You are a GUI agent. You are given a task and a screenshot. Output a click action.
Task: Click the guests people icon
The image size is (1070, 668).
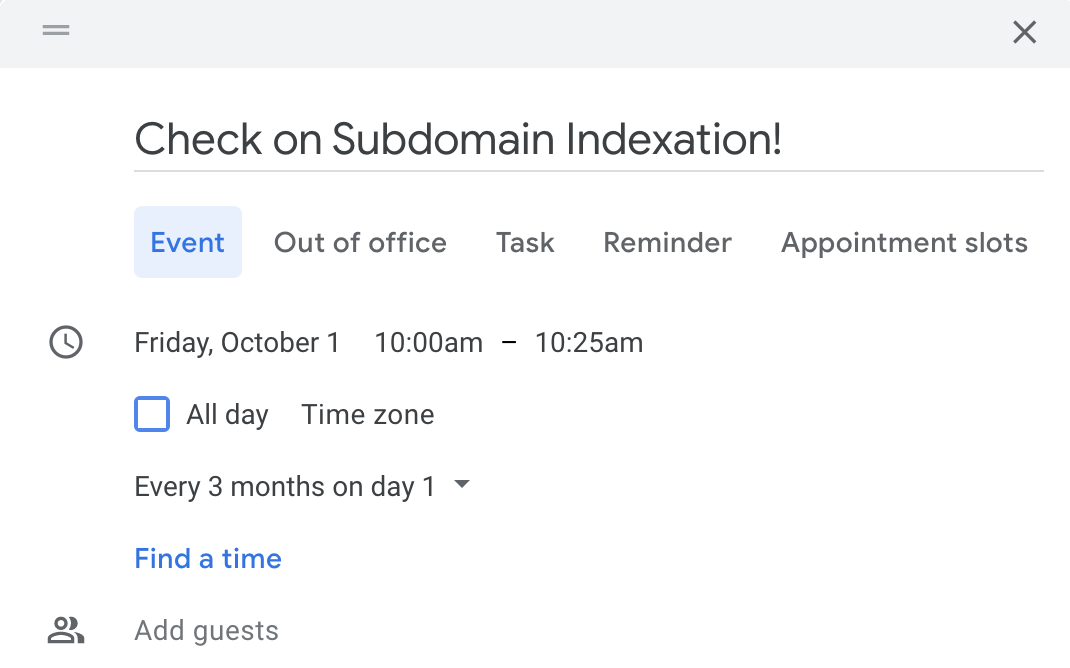point(66,630)
